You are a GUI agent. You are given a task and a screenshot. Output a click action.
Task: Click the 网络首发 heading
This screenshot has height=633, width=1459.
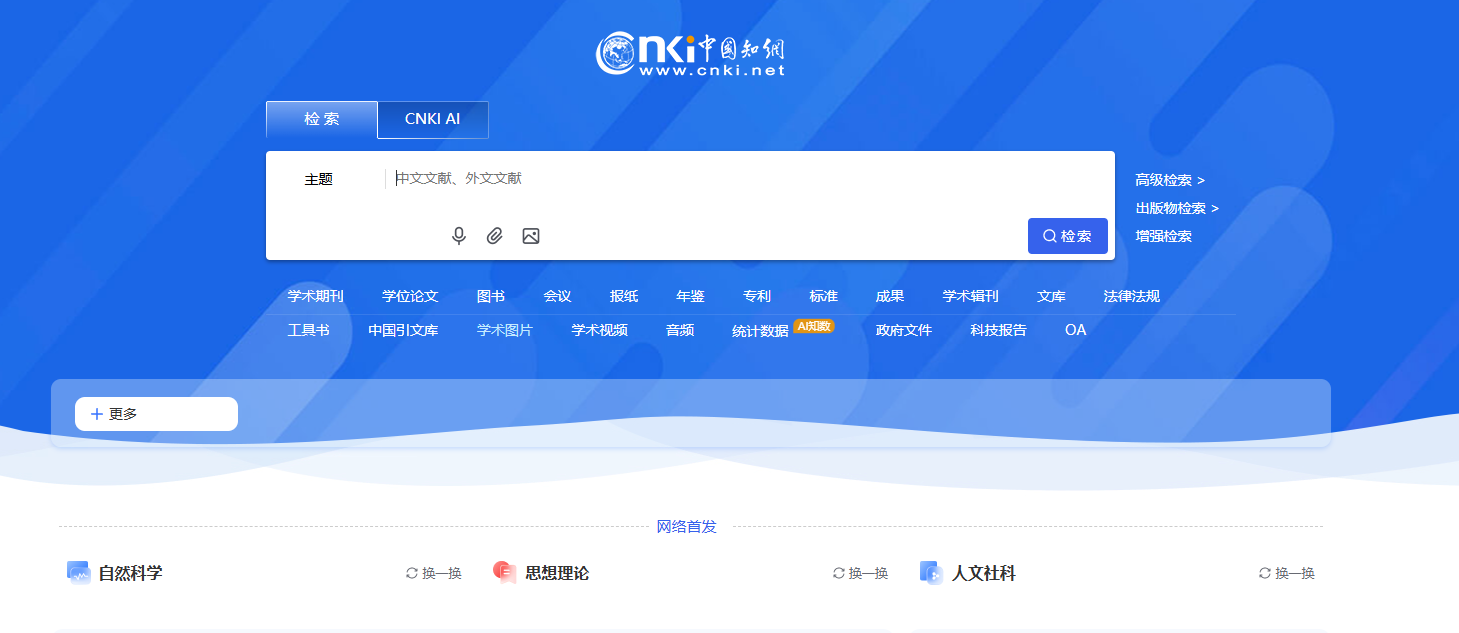[687, 526]
